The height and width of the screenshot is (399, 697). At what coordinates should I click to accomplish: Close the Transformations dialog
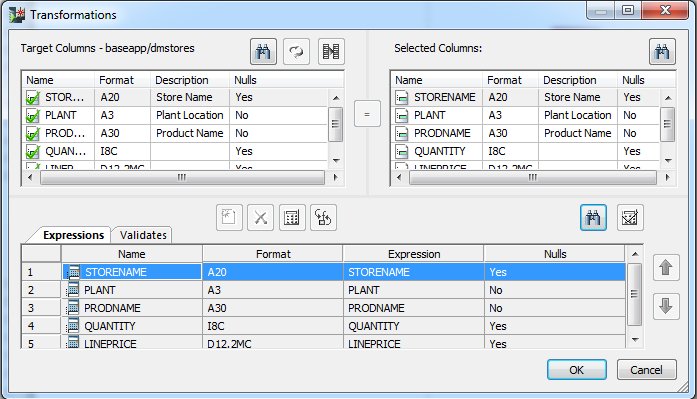665,10
